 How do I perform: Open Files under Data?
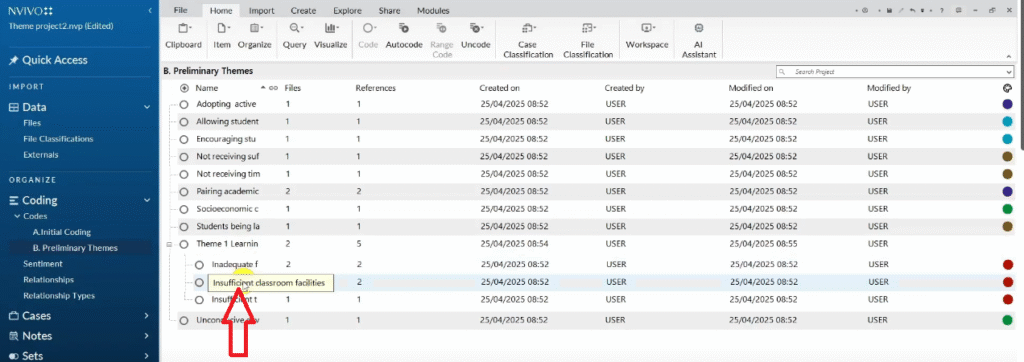32,123
